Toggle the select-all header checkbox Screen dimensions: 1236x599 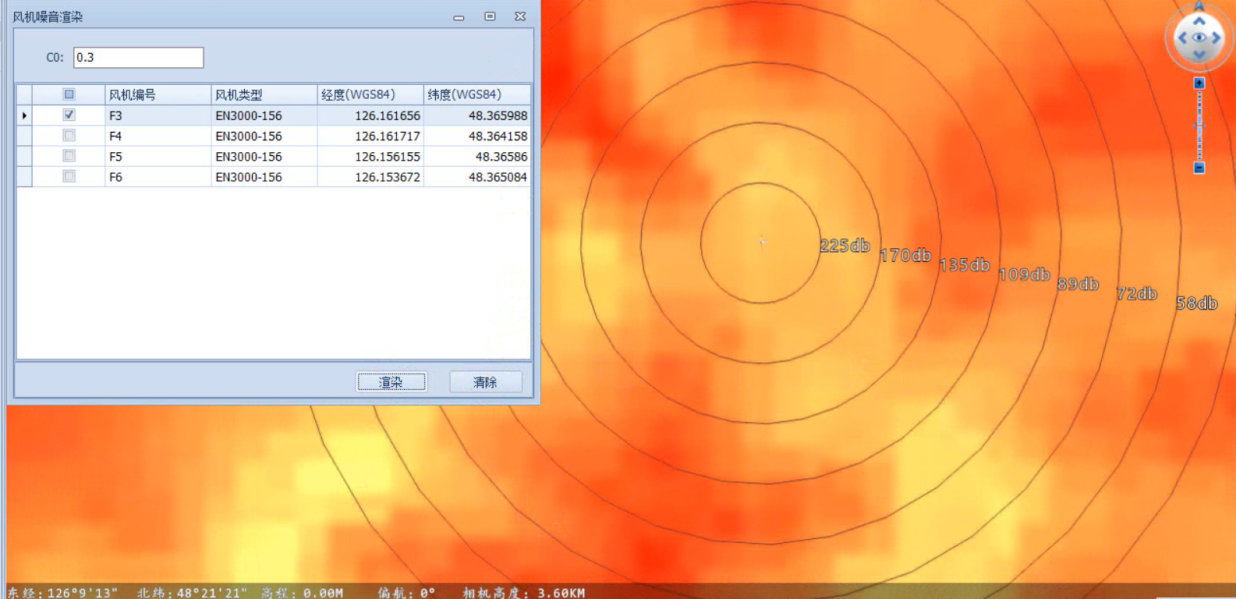tap(69, 95)
